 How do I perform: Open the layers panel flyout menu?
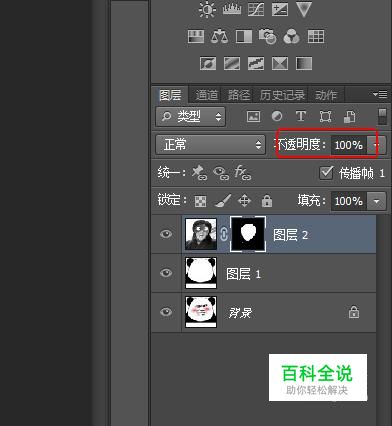coord(380,94)
